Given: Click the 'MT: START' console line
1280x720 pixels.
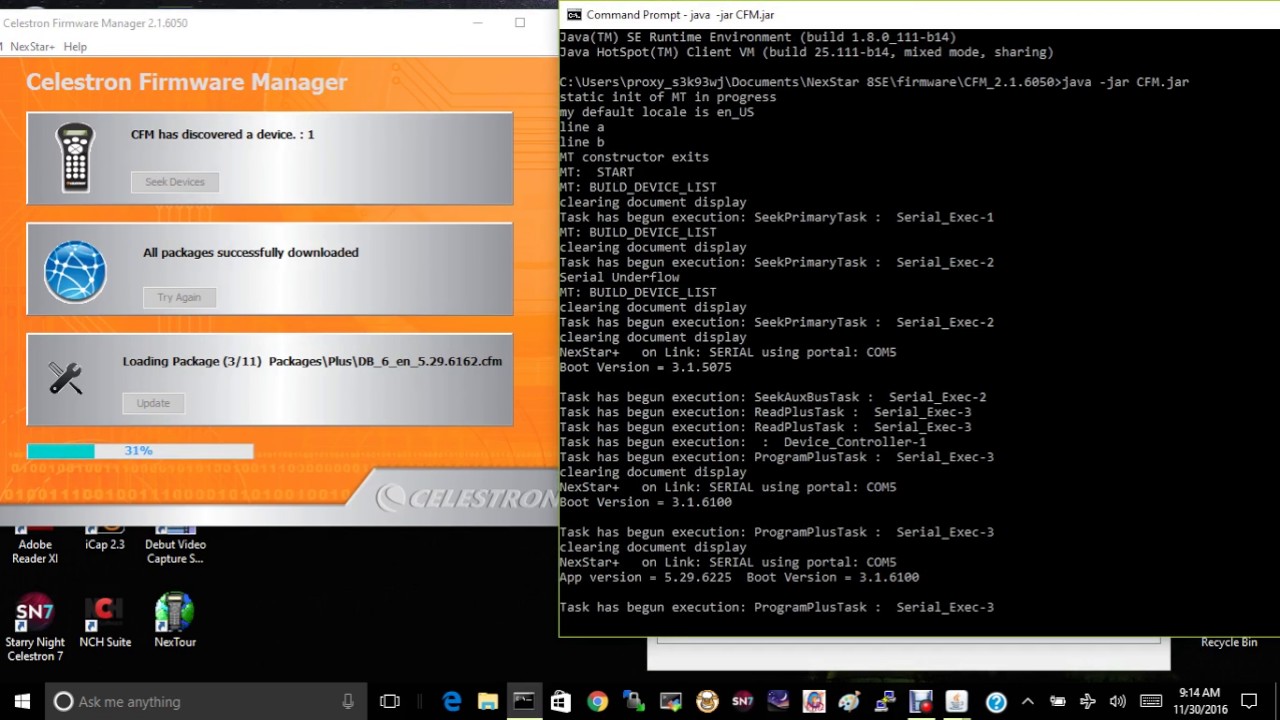Looking at the screenshot, I should point(596,172).
